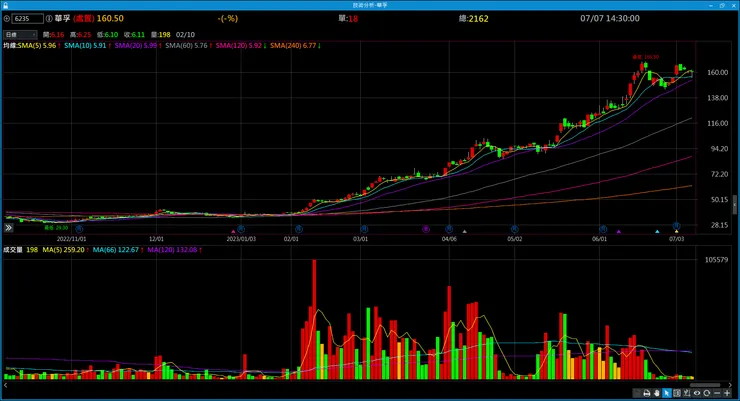Click the 單:18 single volume value
The height and width of the screenshot is (401, 740).
348,19
